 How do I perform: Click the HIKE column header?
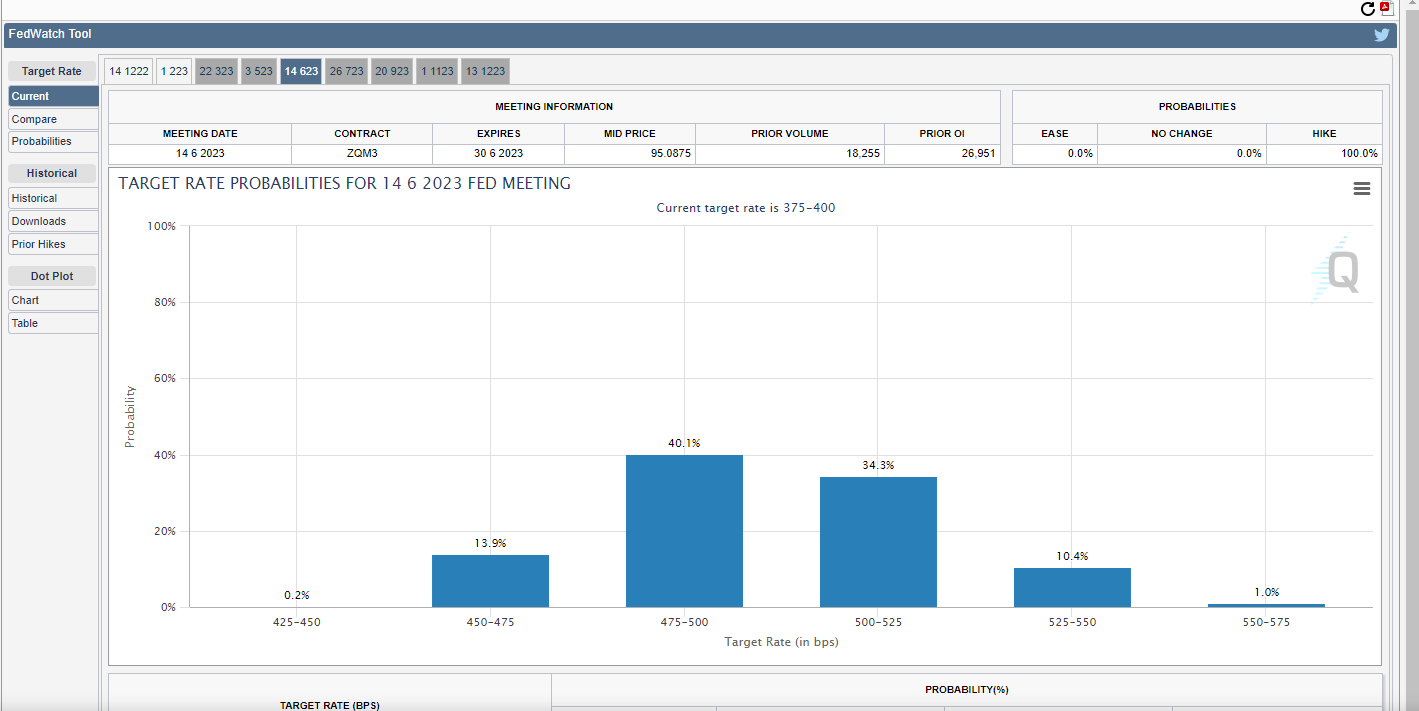(1324, 133)
